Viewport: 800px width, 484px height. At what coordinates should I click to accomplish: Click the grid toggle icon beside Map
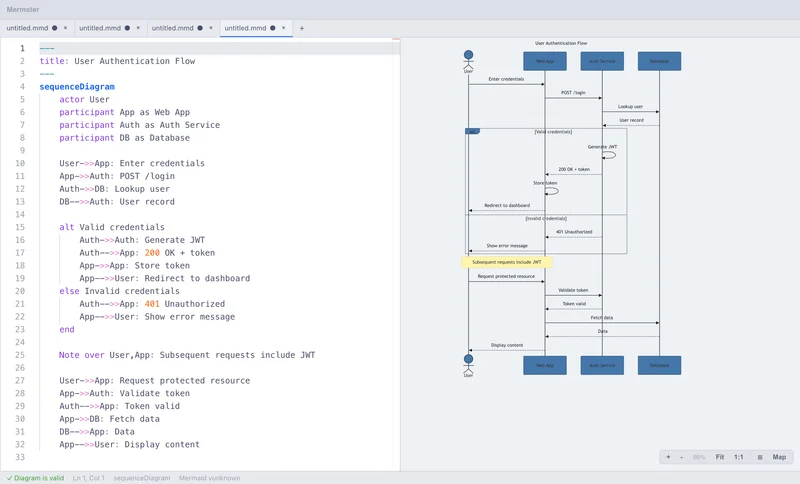tap(760, 457)
